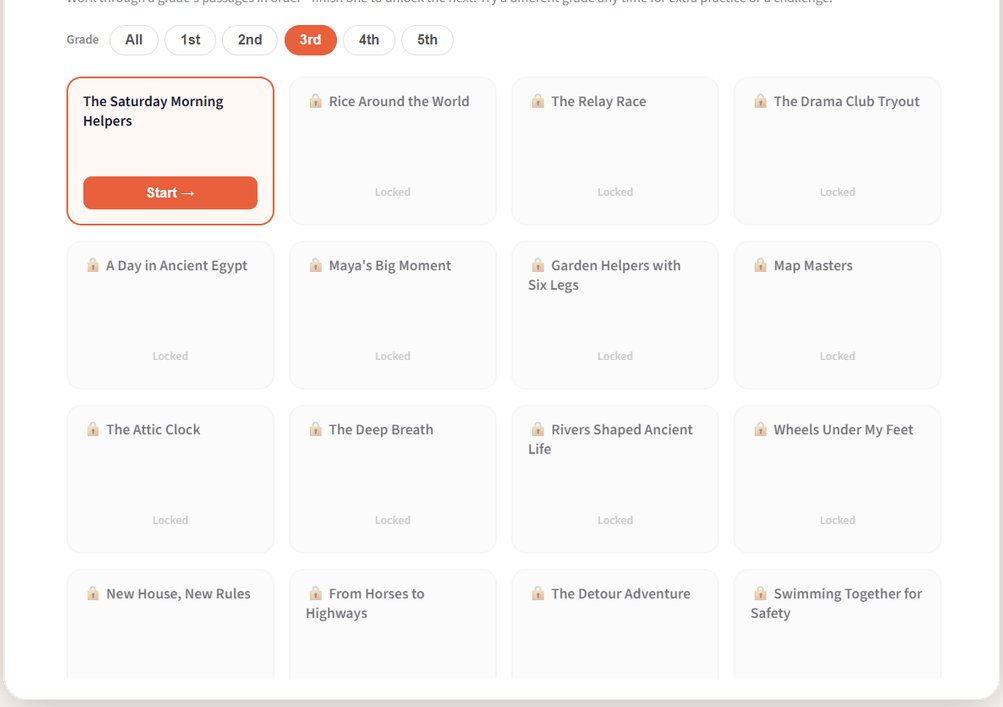Click the Locked label under Map Masters
1003x707 pixels.
(837, 356)
